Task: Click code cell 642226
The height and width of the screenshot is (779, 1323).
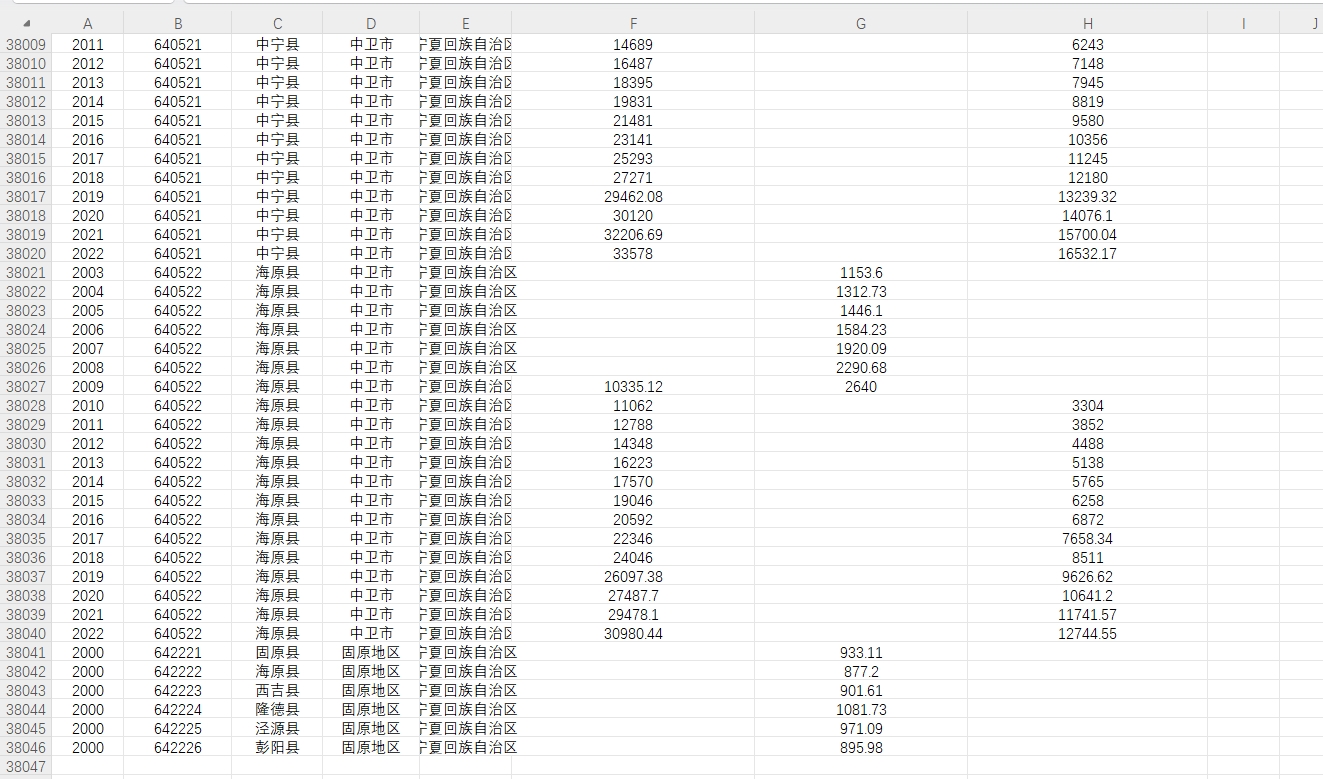Action: [178, 747]
